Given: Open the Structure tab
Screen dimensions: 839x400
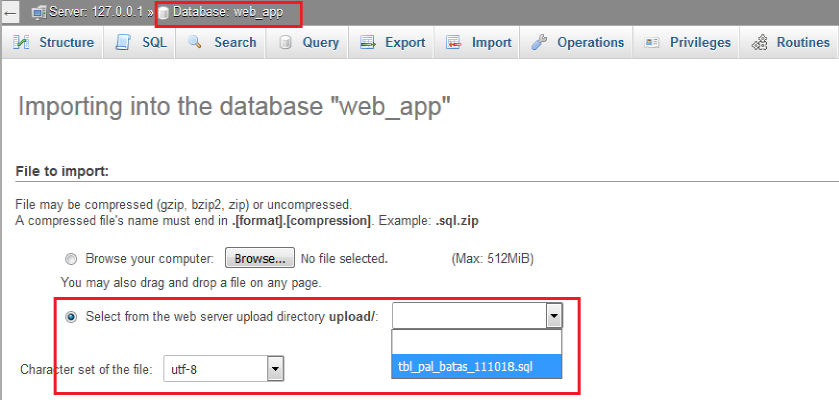Looking at the screenshot, I should [x=52, y=43].
